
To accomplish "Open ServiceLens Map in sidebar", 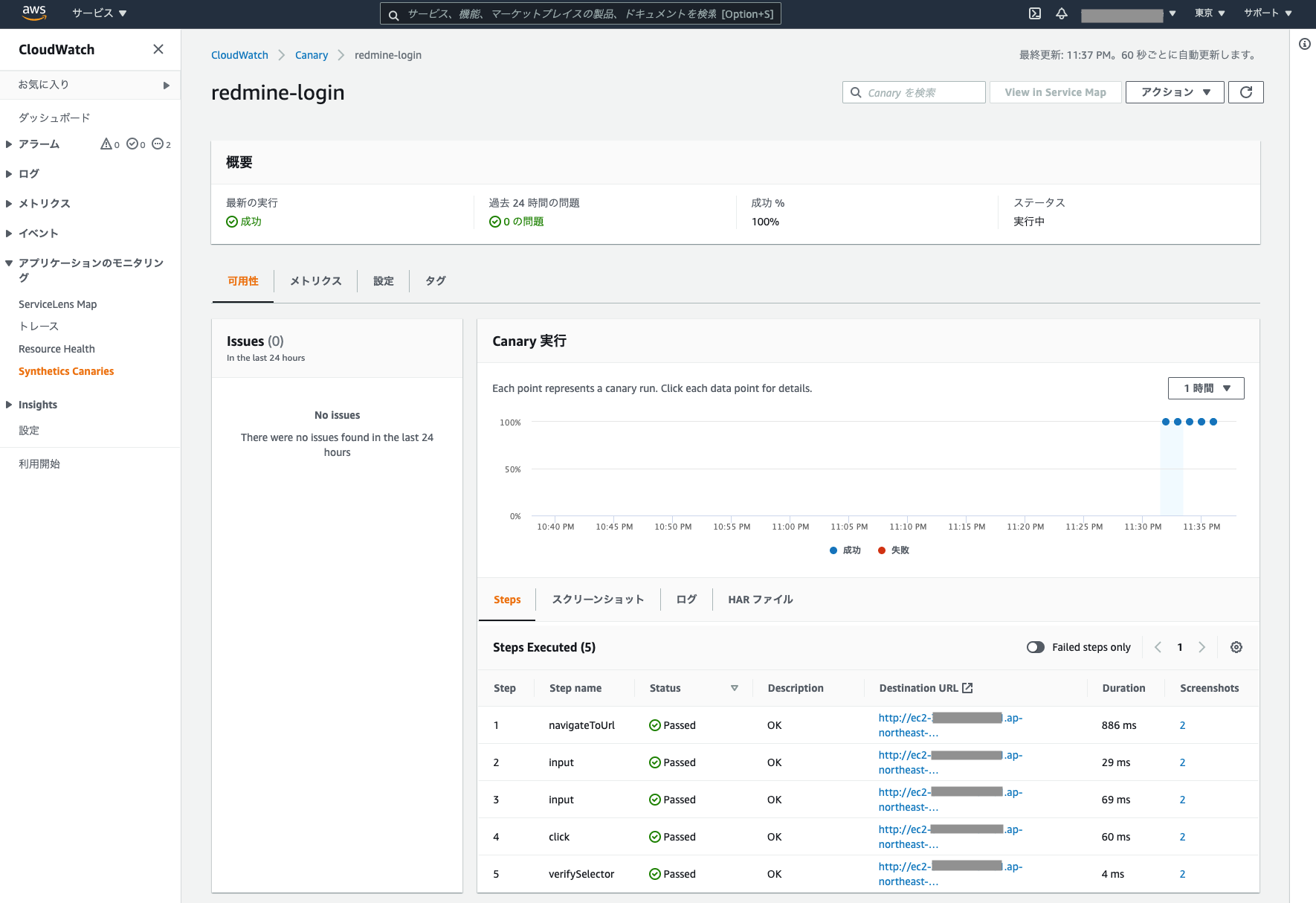I will pyautogui.click(x=57, y=304).
